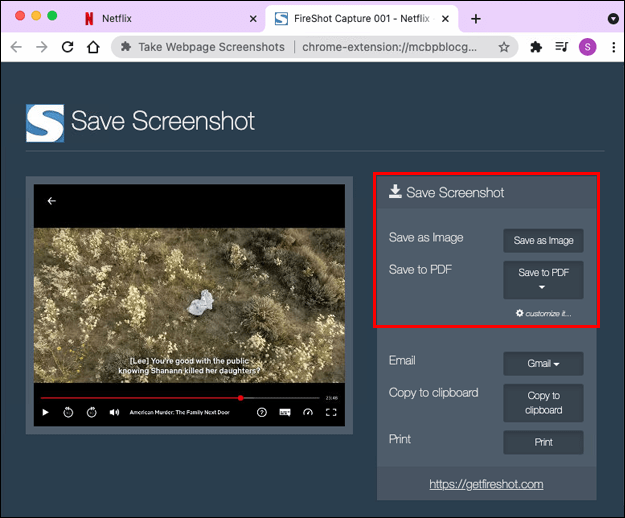Go forward in browser history
Viewport: 625px width, 518px height.
click(x=41, y=47)
